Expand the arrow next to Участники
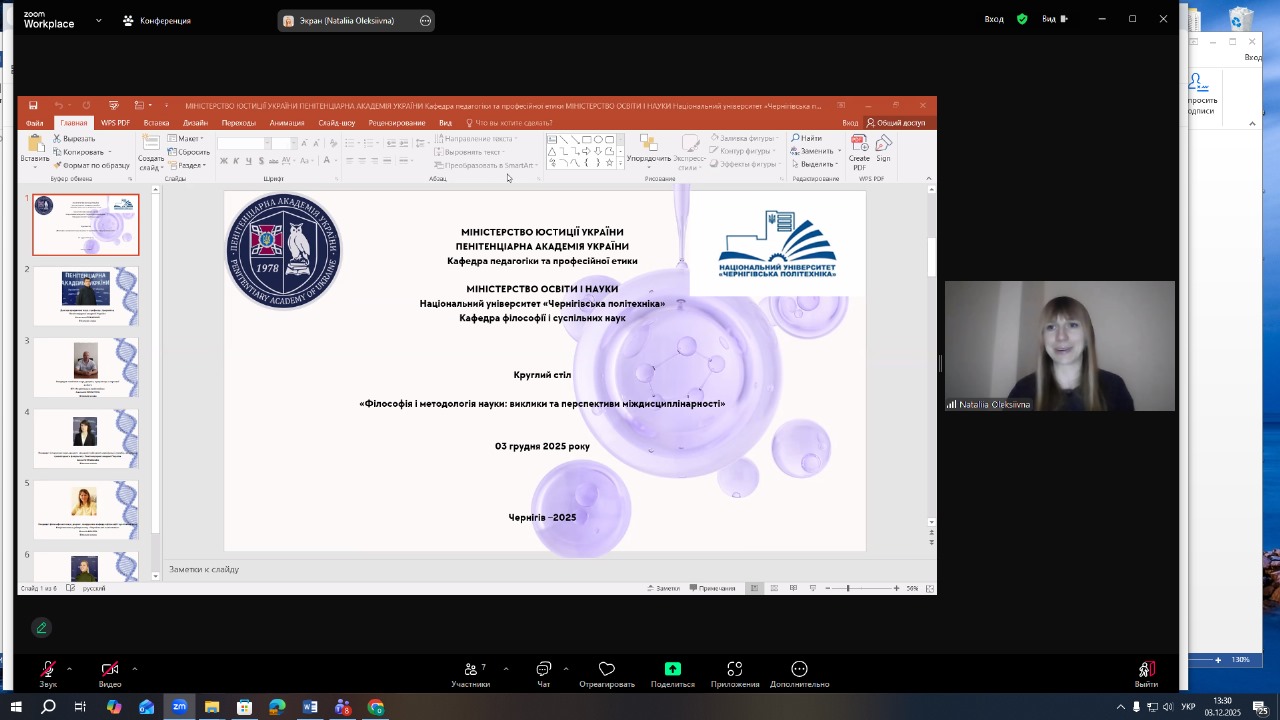The image size is (1280, 720). coord(506,668)
